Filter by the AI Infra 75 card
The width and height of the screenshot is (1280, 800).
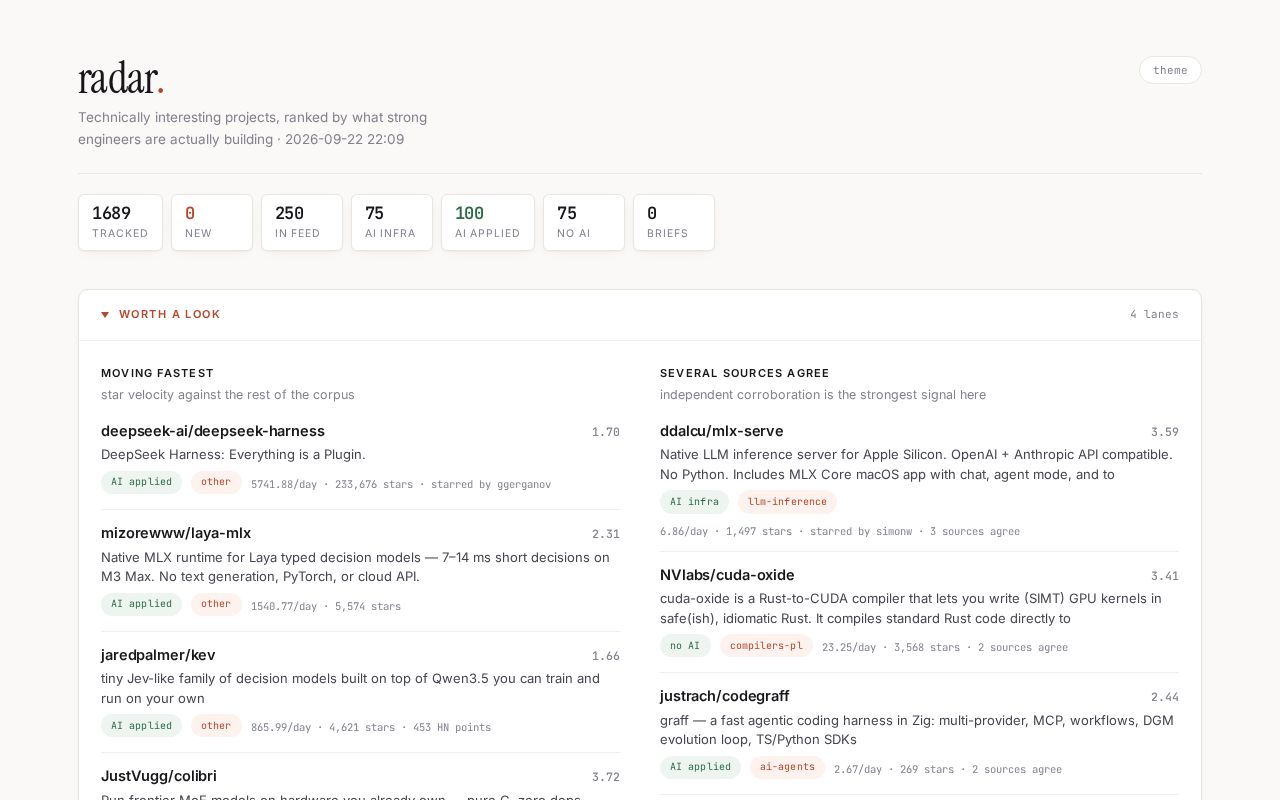tap(392, 222)
